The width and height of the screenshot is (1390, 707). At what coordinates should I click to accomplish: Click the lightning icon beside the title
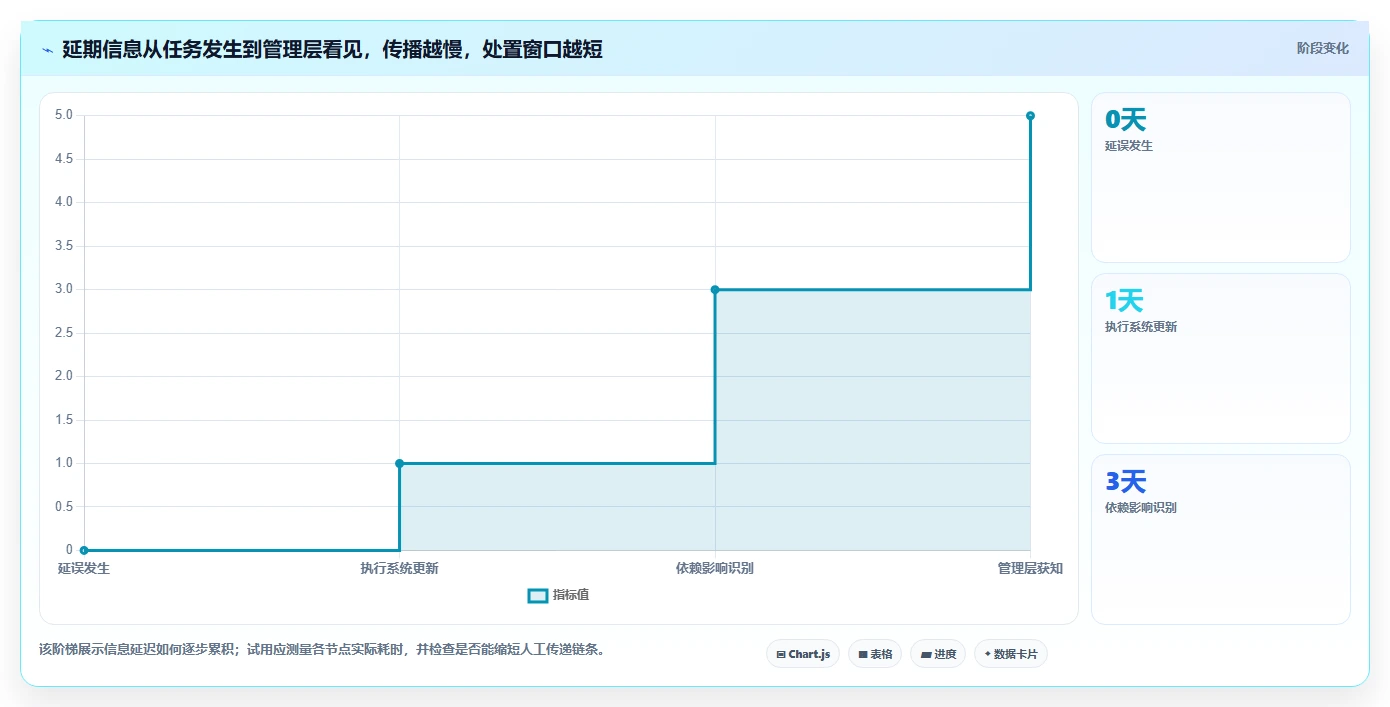47,50
